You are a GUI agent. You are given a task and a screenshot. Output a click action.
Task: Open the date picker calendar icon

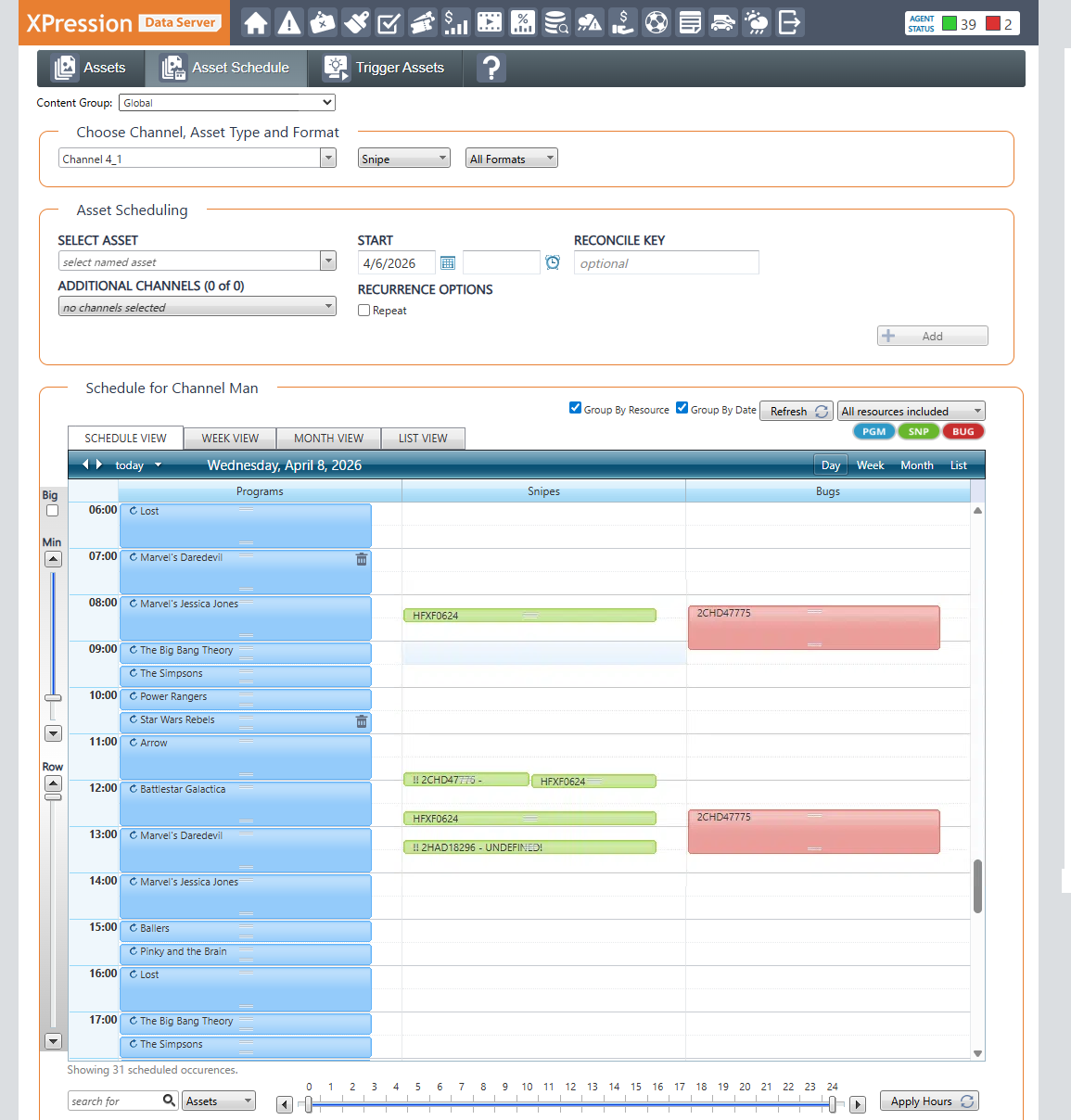point(448,263)
